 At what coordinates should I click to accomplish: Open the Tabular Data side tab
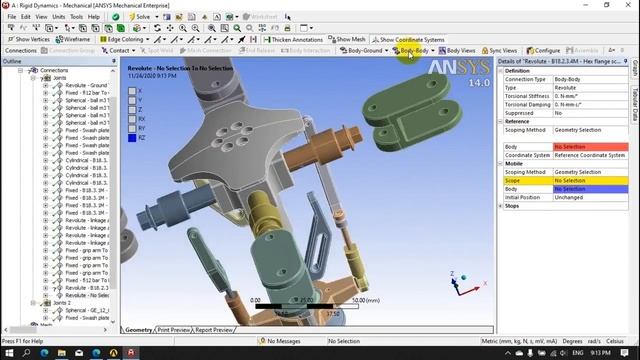[x=635, y=104]
